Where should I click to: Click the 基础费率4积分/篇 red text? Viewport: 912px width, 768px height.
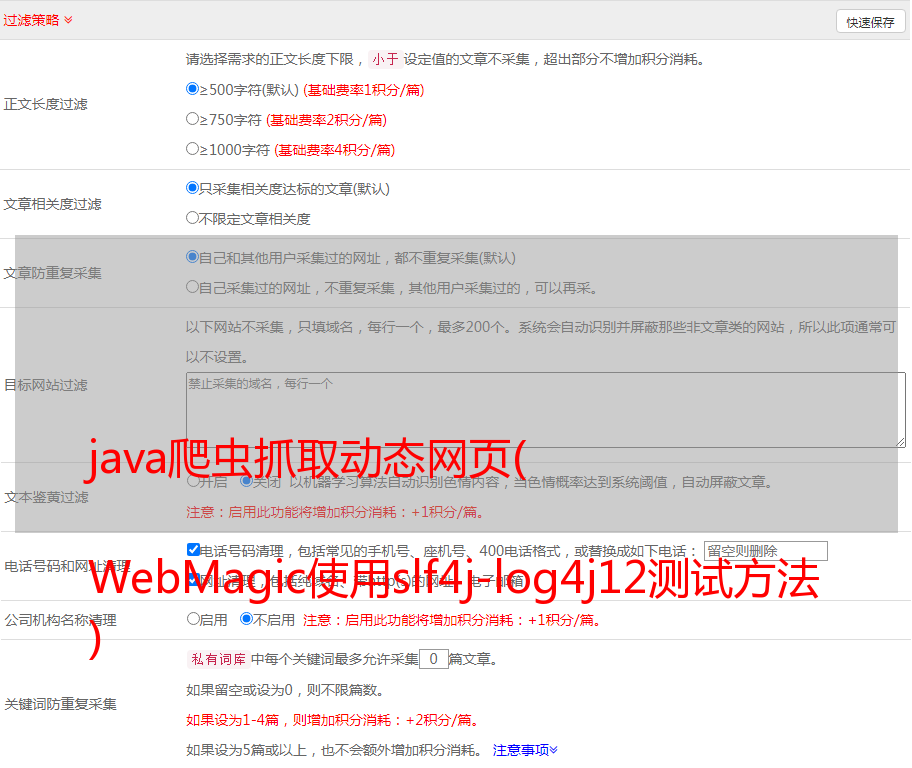coord(334,150)
